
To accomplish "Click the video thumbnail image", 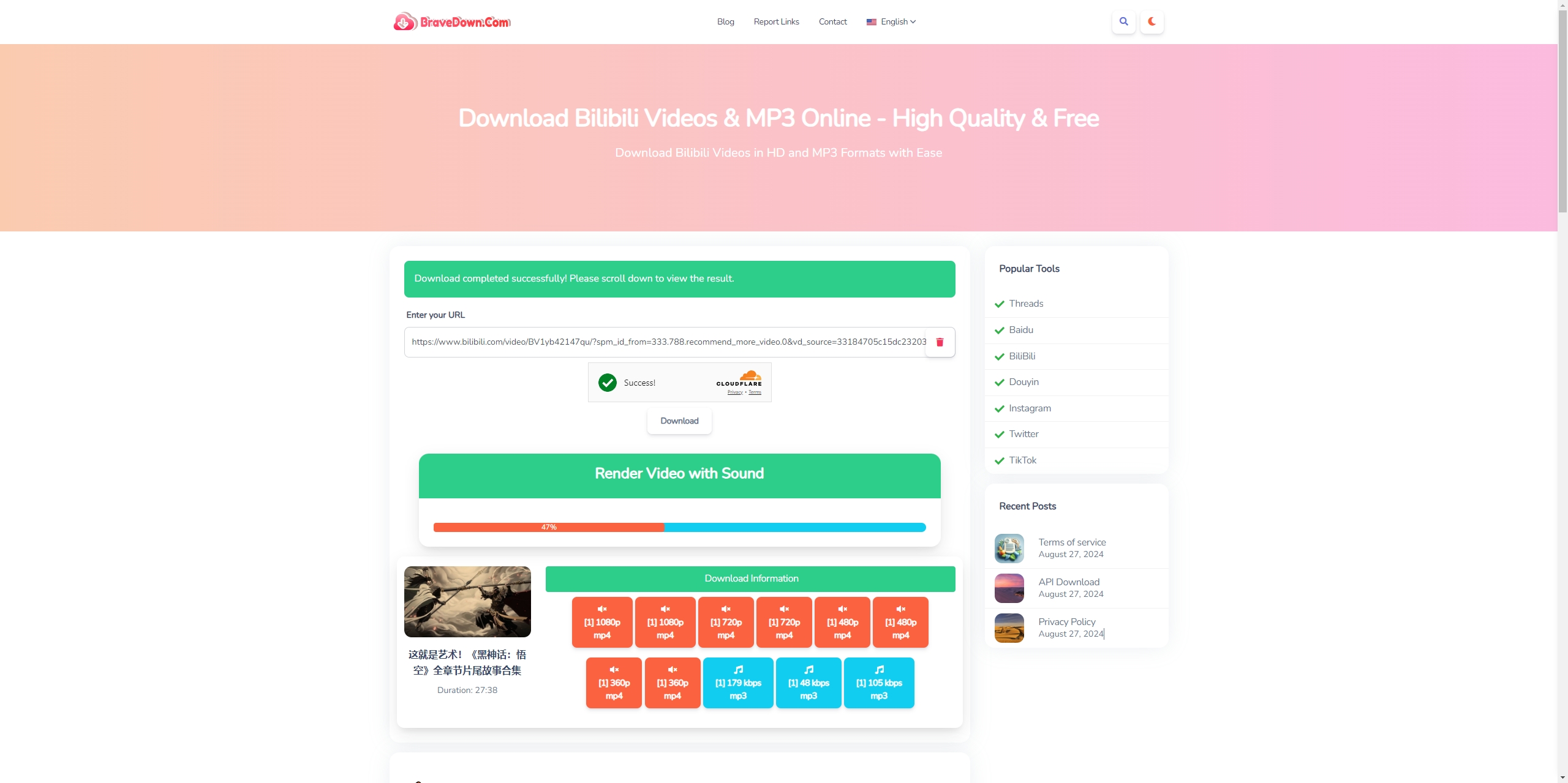I will pos(467,600).
